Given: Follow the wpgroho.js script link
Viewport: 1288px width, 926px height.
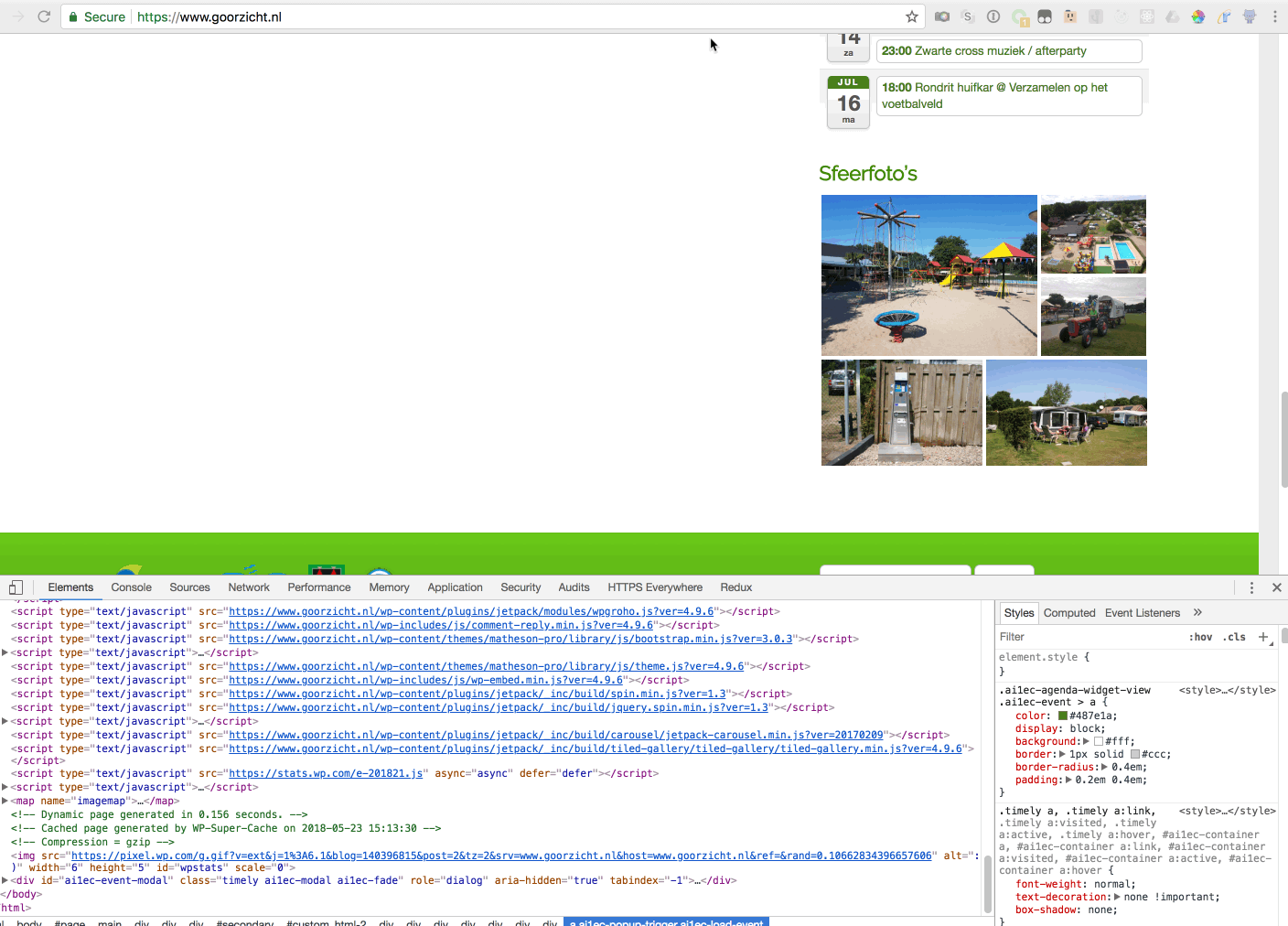Looking at the screenshot, I should (x=471, y=611).
